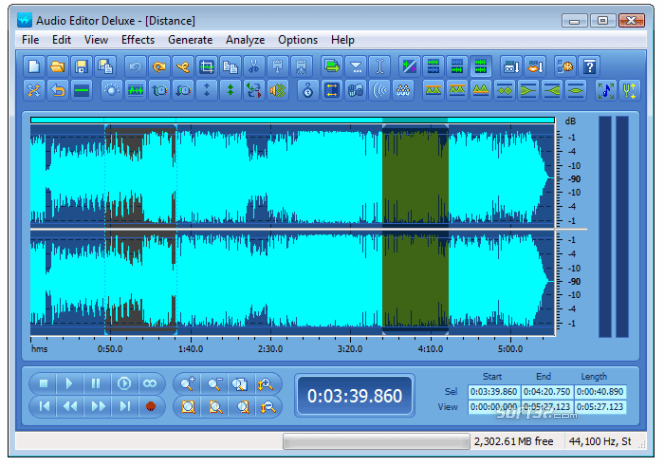The height and width of the screenshot is (466, 664).
Task: Open the File menu
Action: point(30,40)
